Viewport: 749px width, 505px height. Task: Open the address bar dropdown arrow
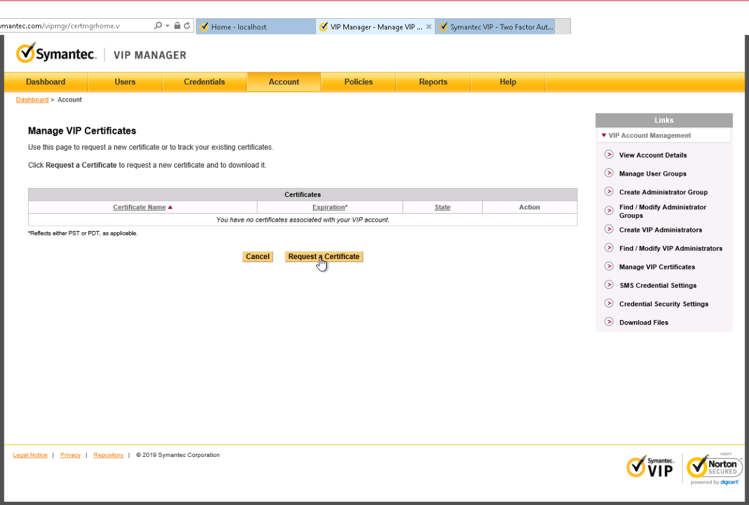tap(167, 26)
